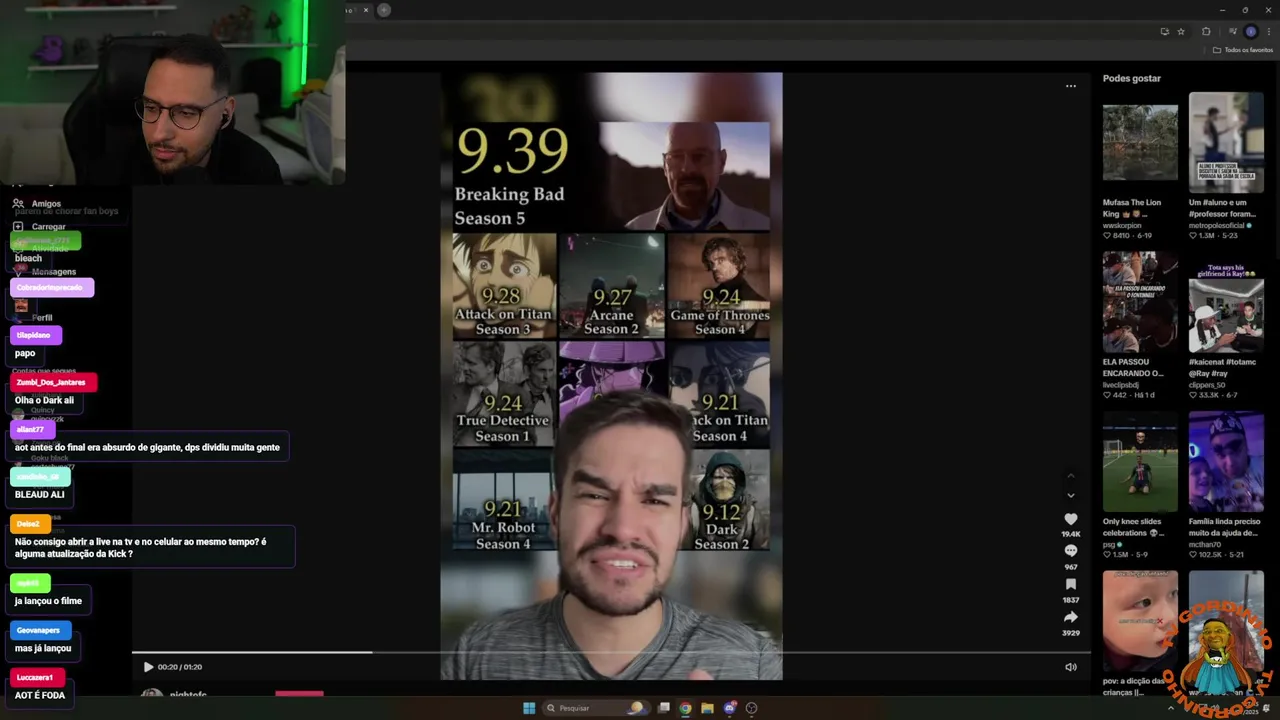Share the video using the arrow icon
Image resolution: width=1280 pixels, height=720 pixels.
pos(1070,617)
